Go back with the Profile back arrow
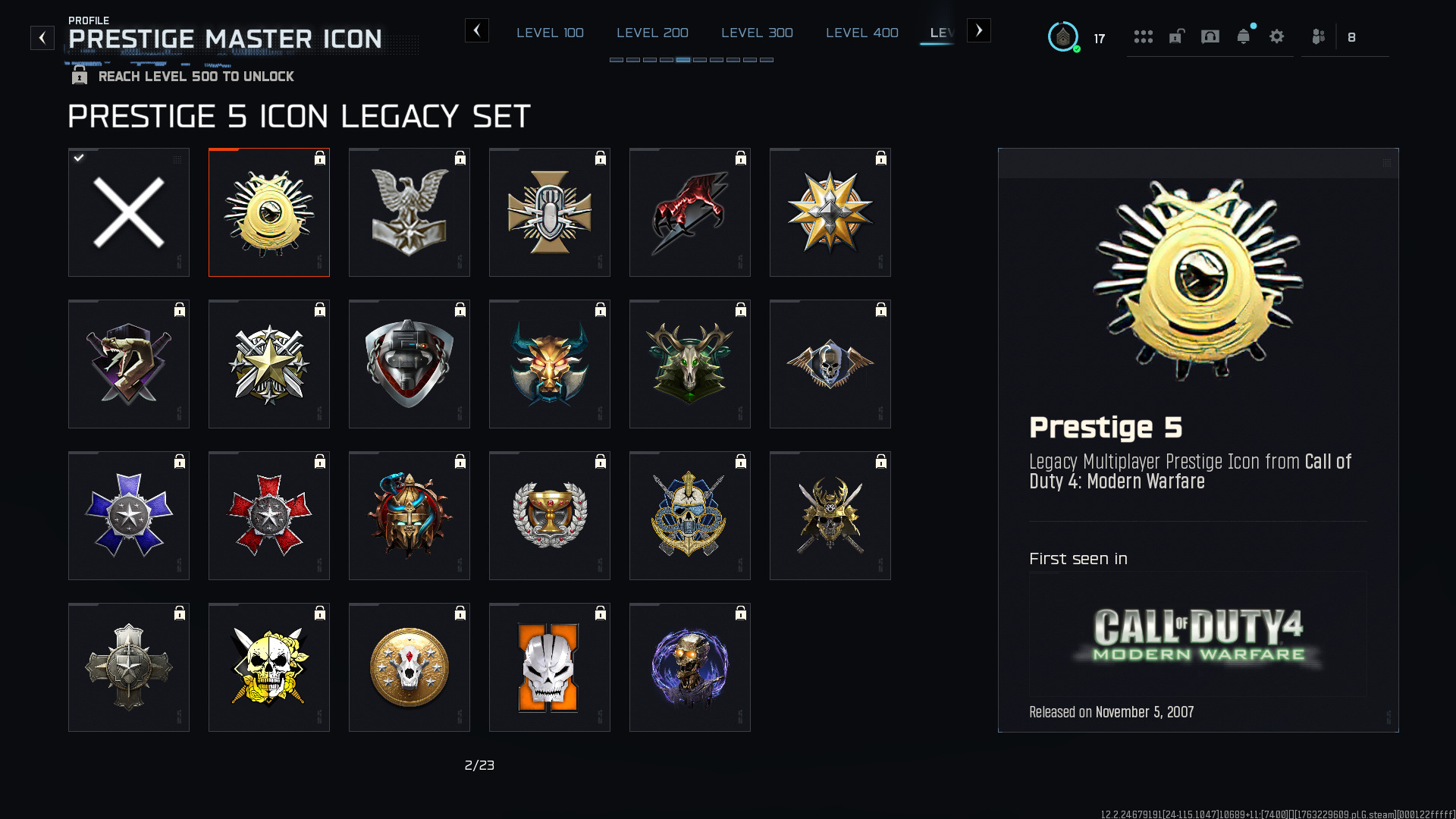1456x819 pixels. click(42, 38)
